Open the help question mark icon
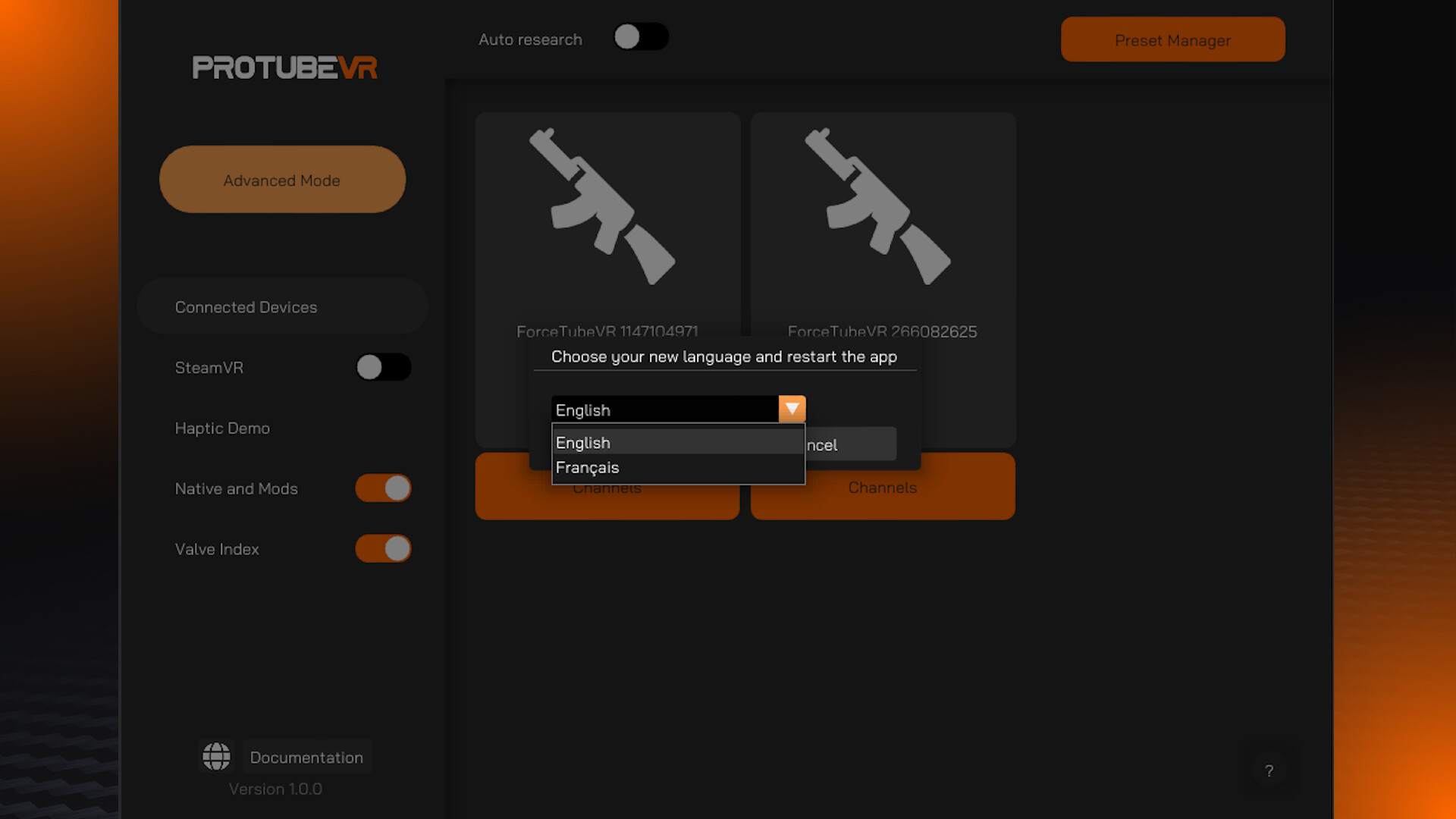This screenshot has width=1456, height=819. [x=1269, y=770]
